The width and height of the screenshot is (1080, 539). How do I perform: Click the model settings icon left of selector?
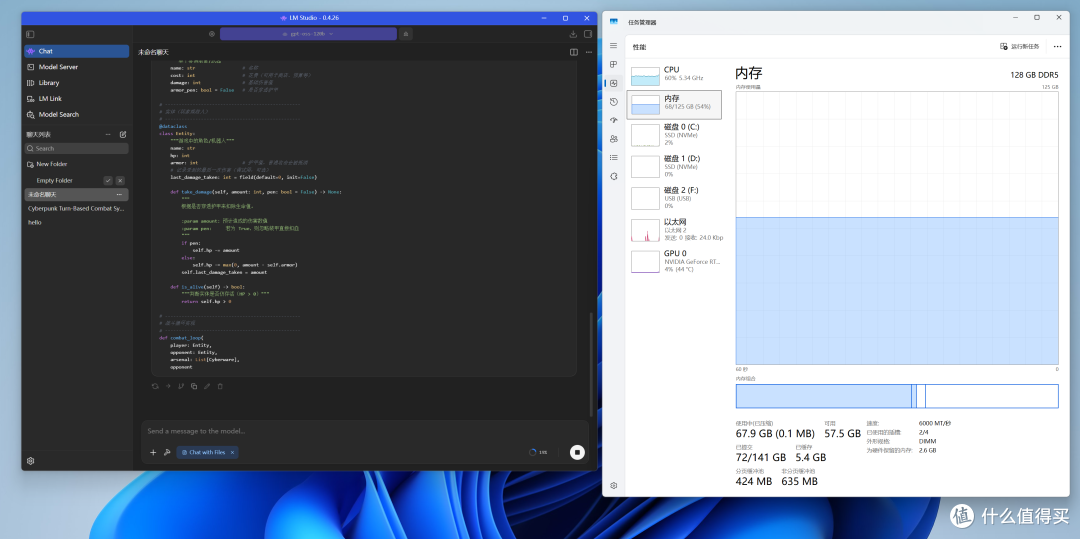click(x=212, y=34)
